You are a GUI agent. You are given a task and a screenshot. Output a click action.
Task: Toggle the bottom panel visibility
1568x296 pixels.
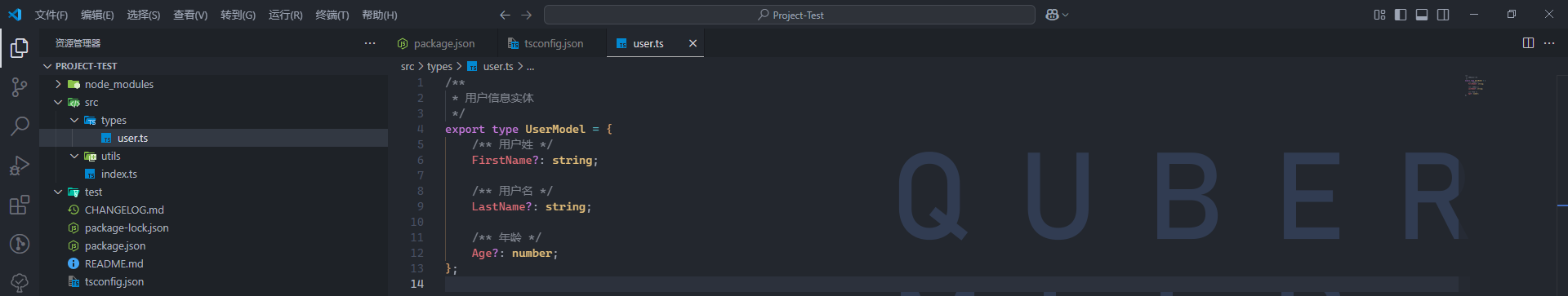1422,15
